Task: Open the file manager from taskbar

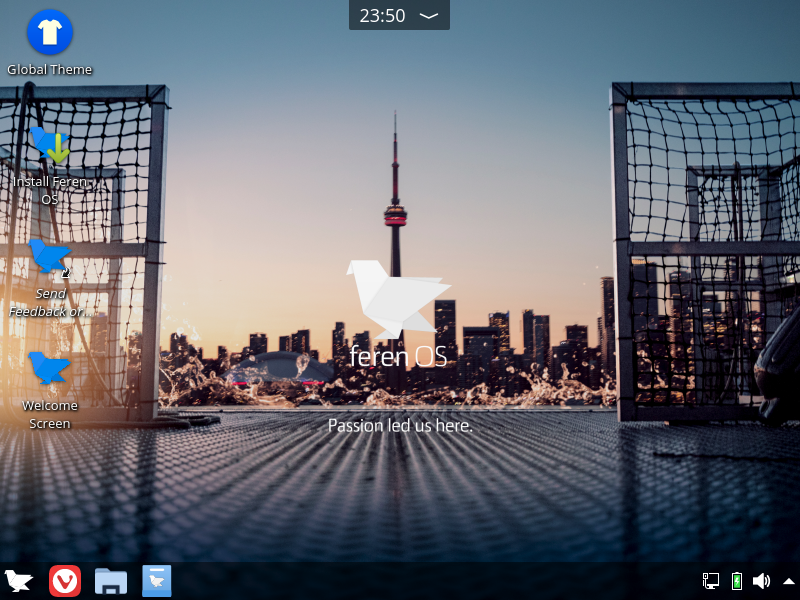Action: pos(111,581)
